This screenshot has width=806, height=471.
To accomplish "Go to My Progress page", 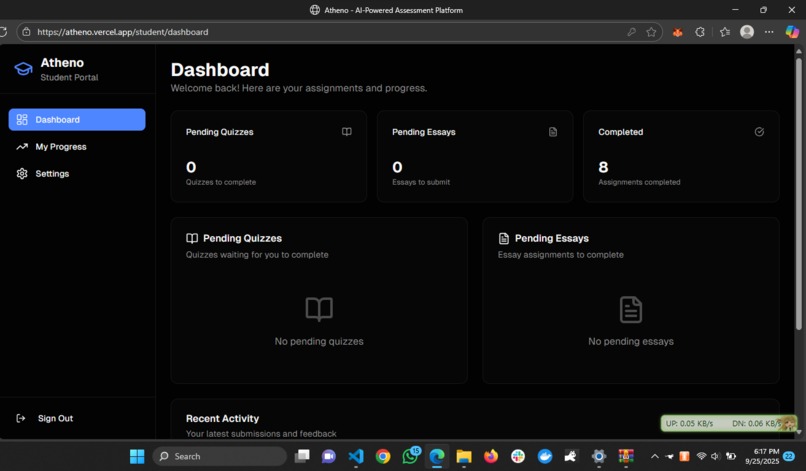I will (x=61, y=147).
